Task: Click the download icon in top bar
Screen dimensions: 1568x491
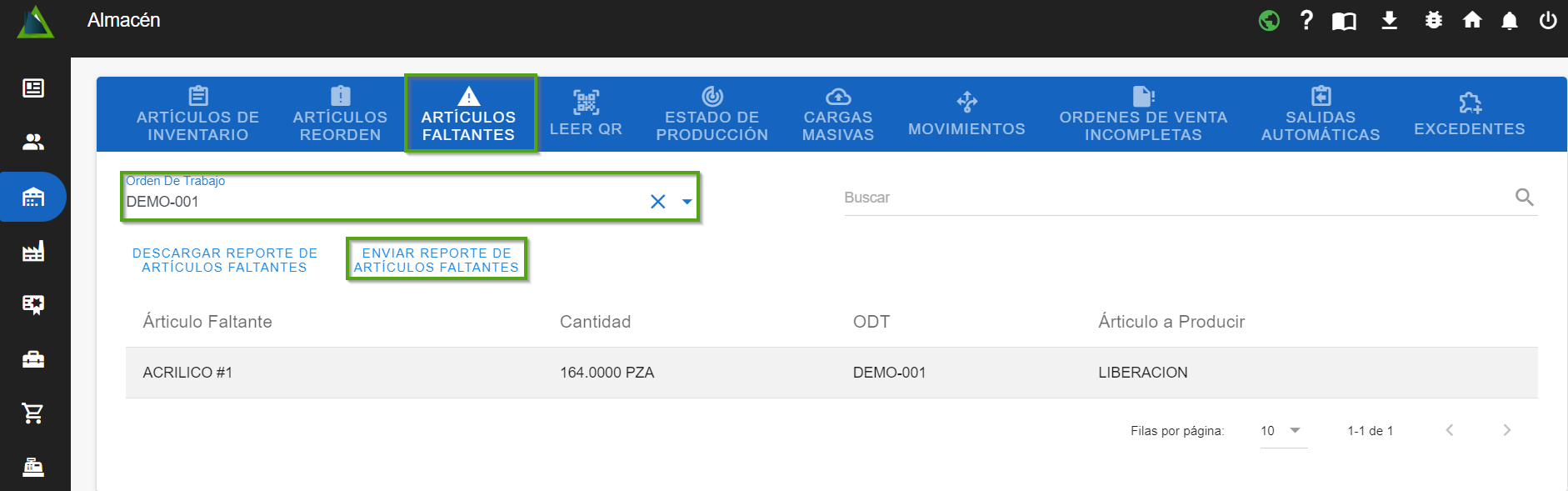Action: coord(1389,20)
